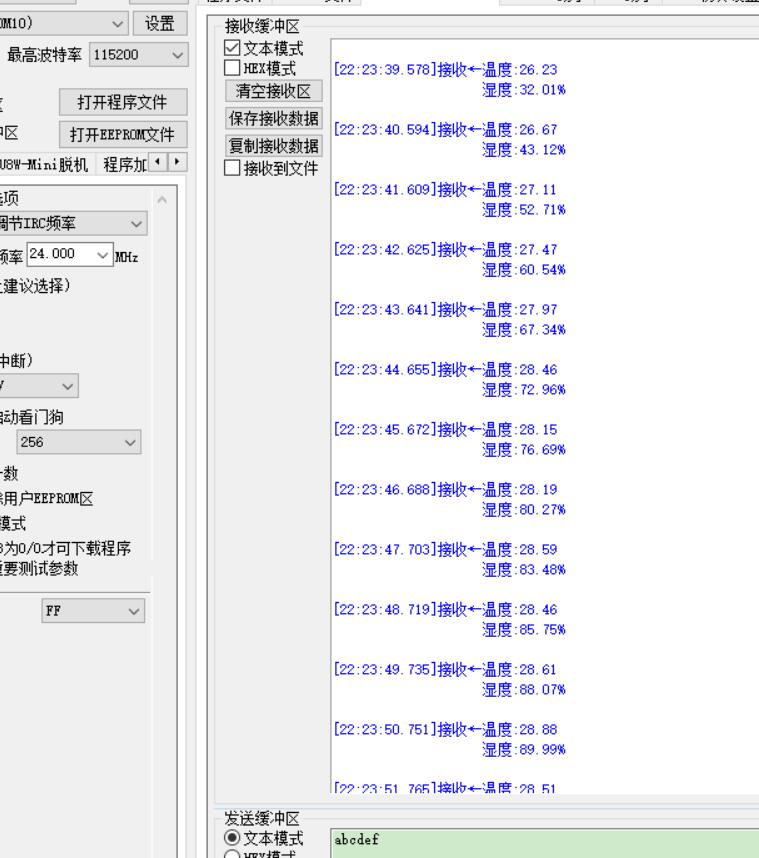Click the timestamp [22:23:40.594]
This screenshot has width=759, height=858.
[x=385, y=130]
